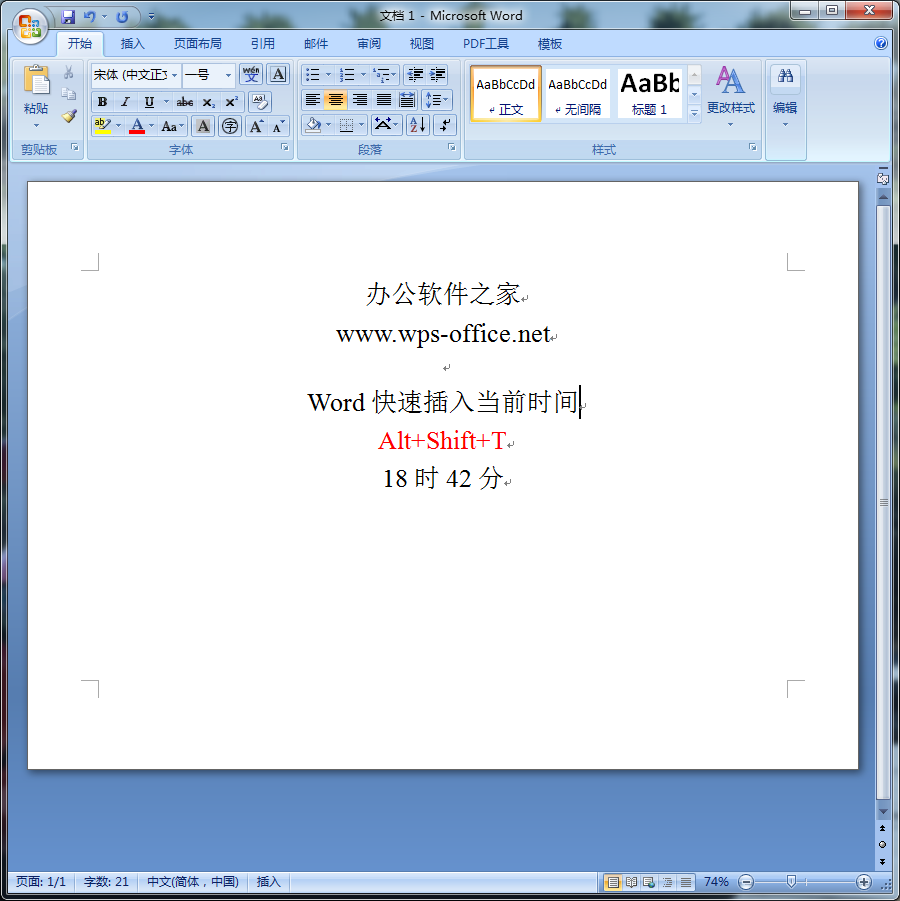900x901 pixels.
Task: Toggle strikethrough formatting
Action: 184,102
